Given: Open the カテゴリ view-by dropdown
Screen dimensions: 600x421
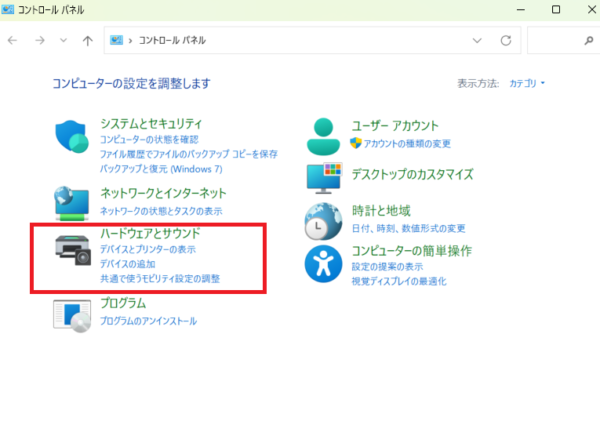Looking at the screenshot, I should coord(527,83).
